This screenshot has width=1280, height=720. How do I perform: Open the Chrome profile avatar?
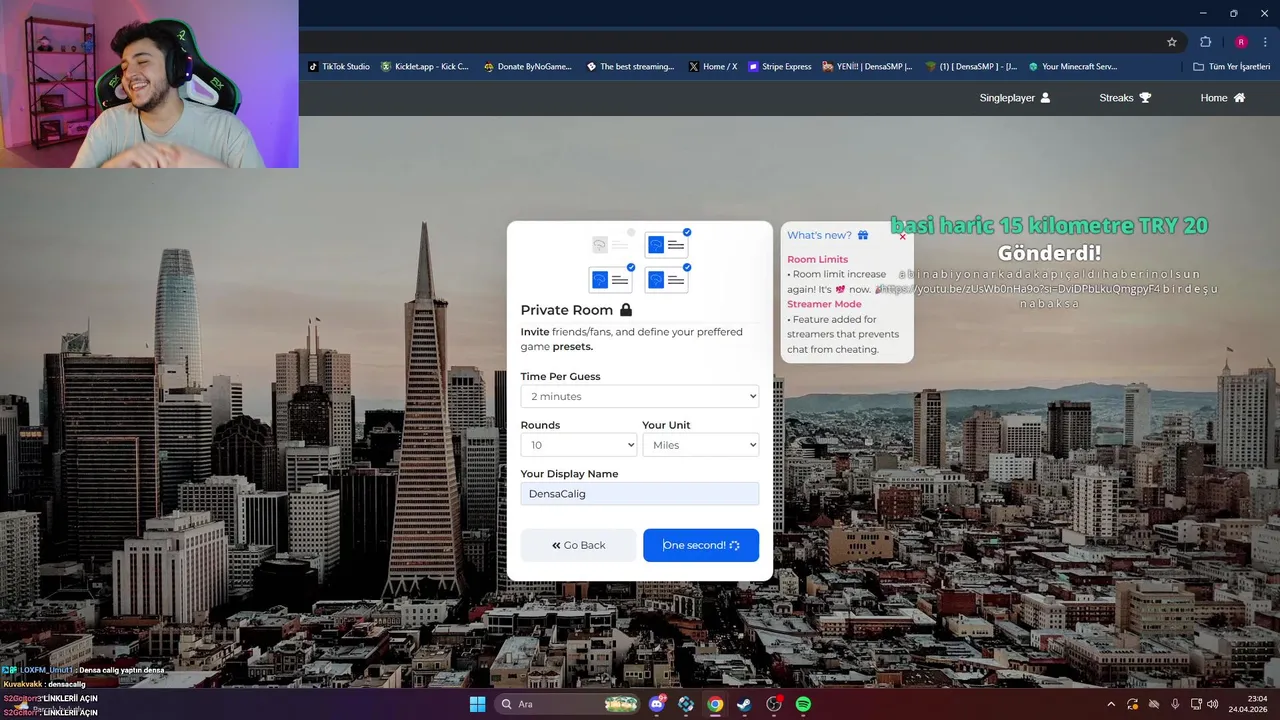pyautogui.click(x=1241, y=42)
